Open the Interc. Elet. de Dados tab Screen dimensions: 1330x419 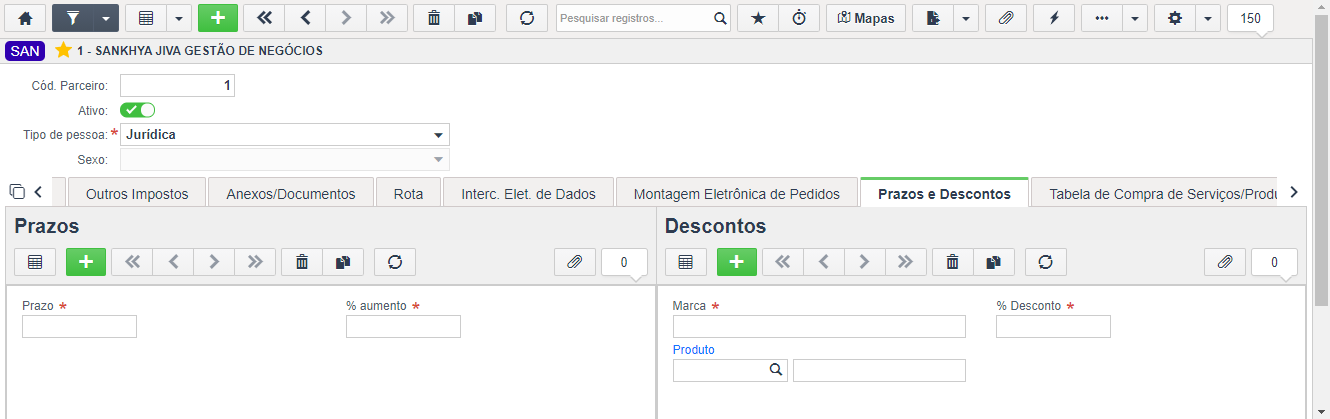point(528,193)
